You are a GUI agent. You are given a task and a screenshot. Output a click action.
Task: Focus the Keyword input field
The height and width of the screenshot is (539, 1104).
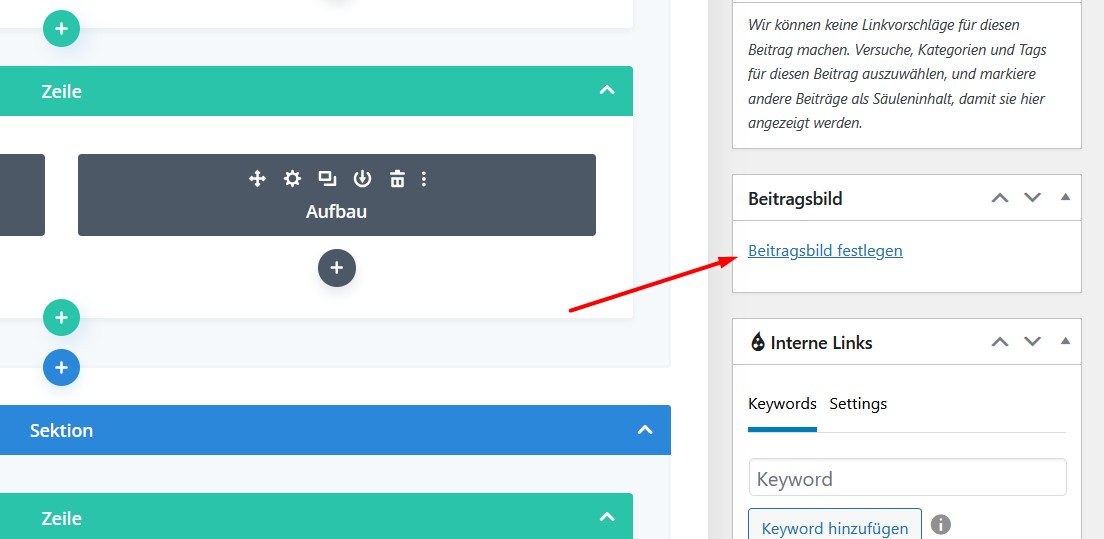(907, 479)
